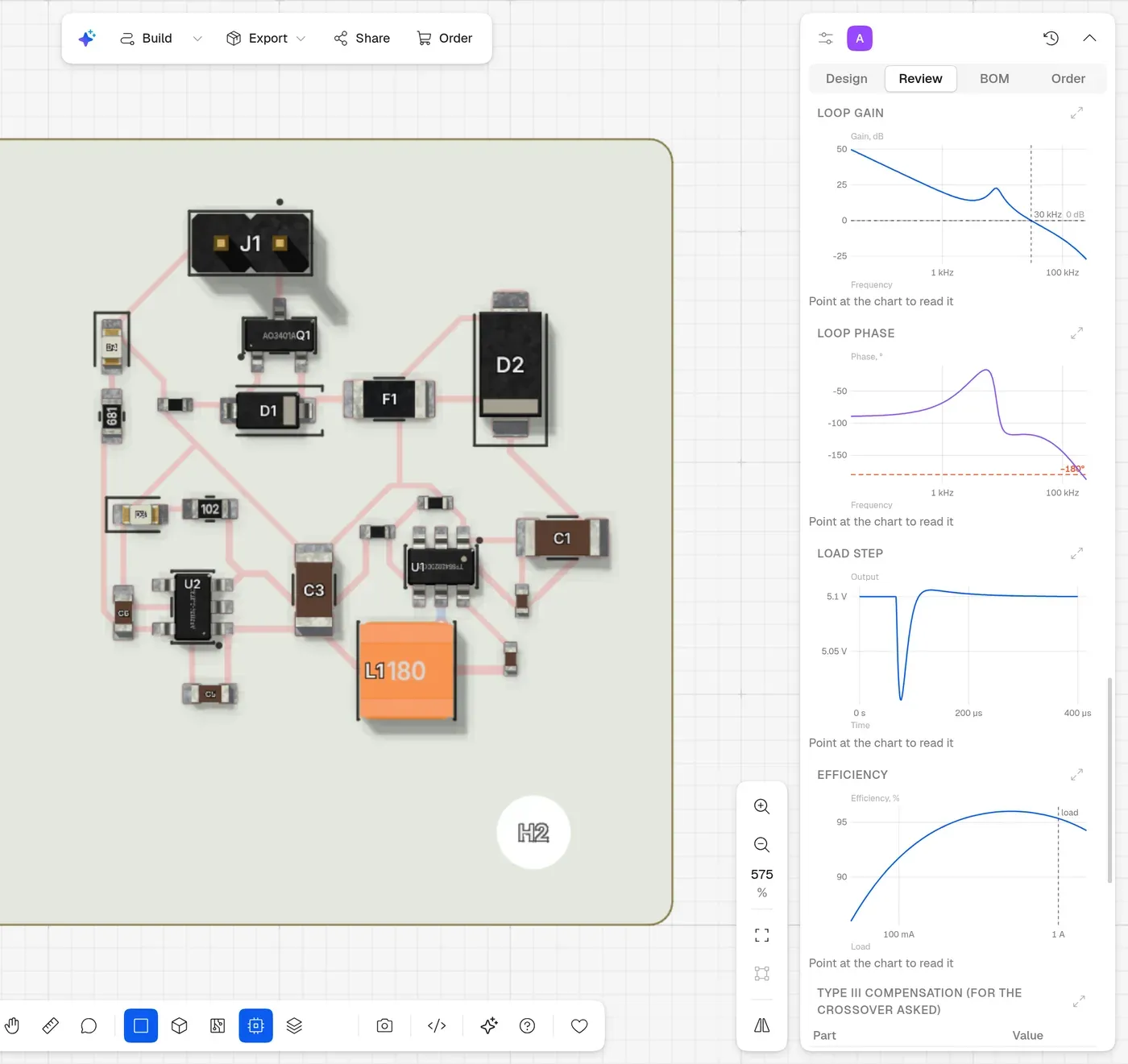
Task: Click the fit-to-screen brackets icon
Action: pos(761,935)
